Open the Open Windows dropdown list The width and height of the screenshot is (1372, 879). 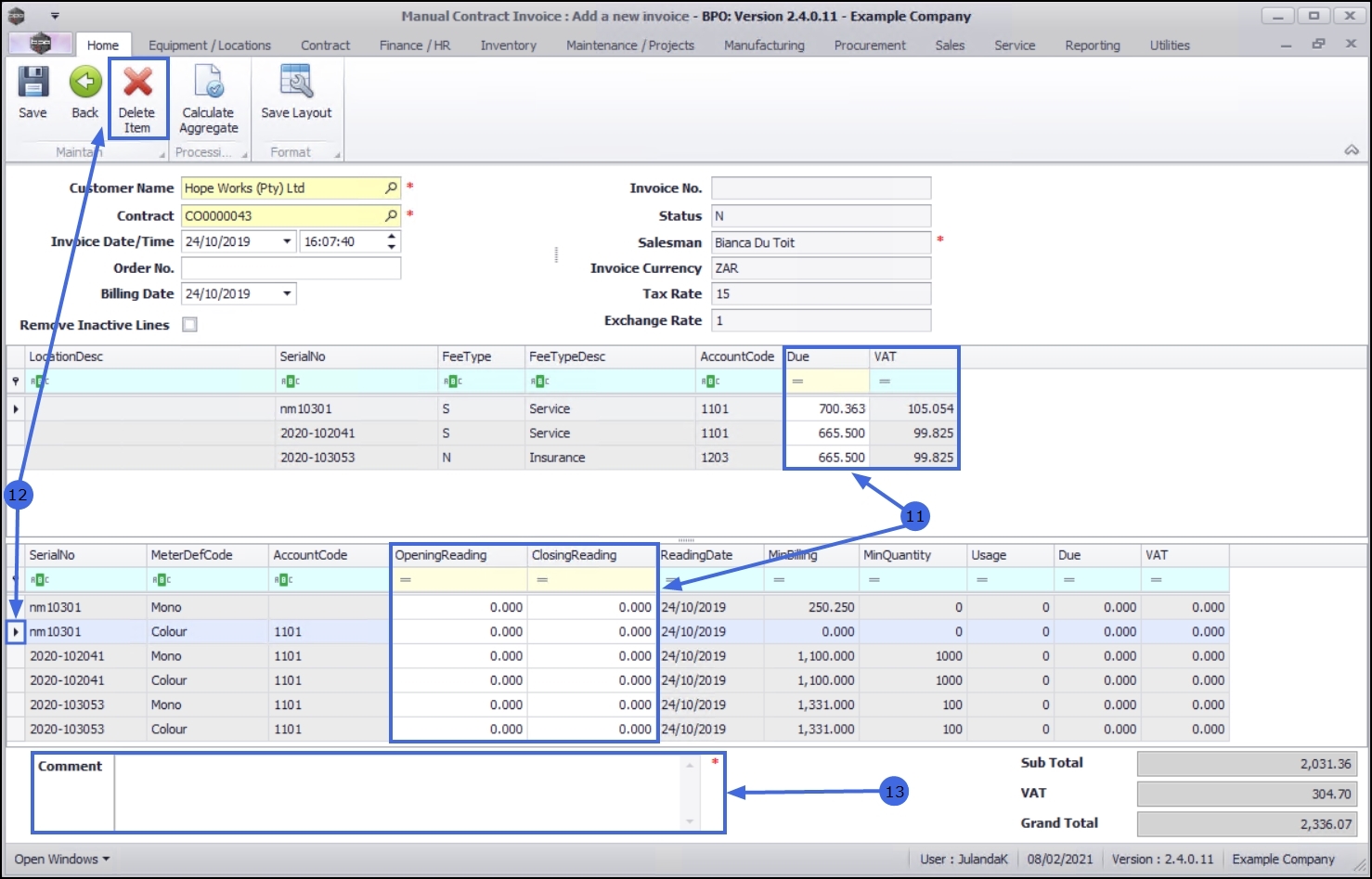[x=61, y=860]
